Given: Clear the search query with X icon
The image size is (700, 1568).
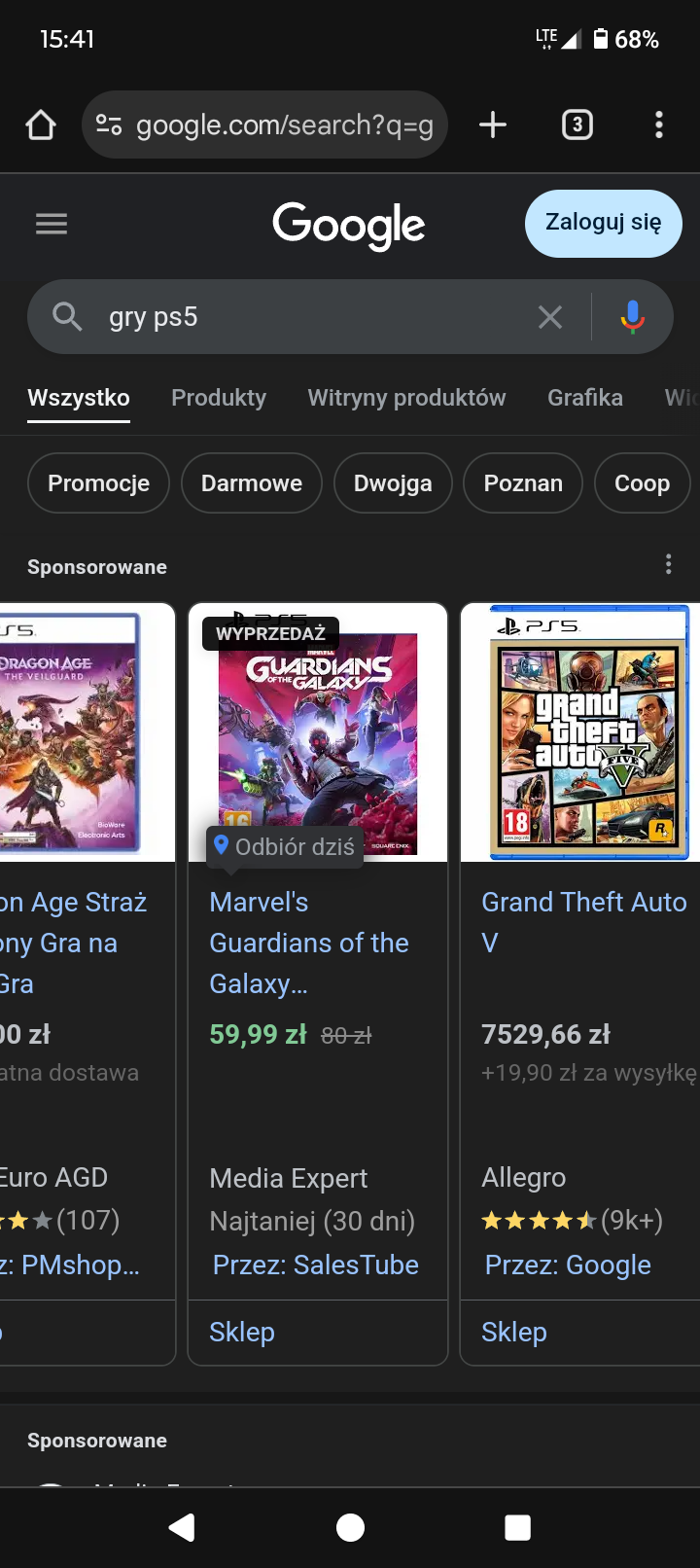Looking at the screenshot, I should 550,317.
